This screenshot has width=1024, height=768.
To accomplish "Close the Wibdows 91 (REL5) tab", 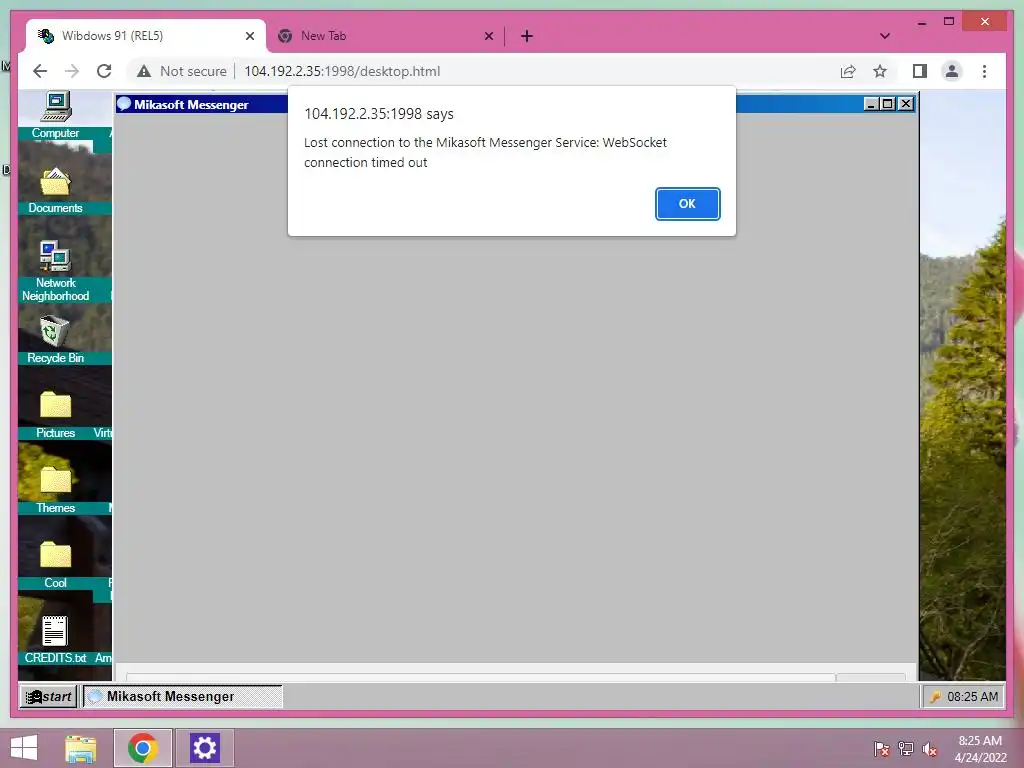I will pos(249,36).
